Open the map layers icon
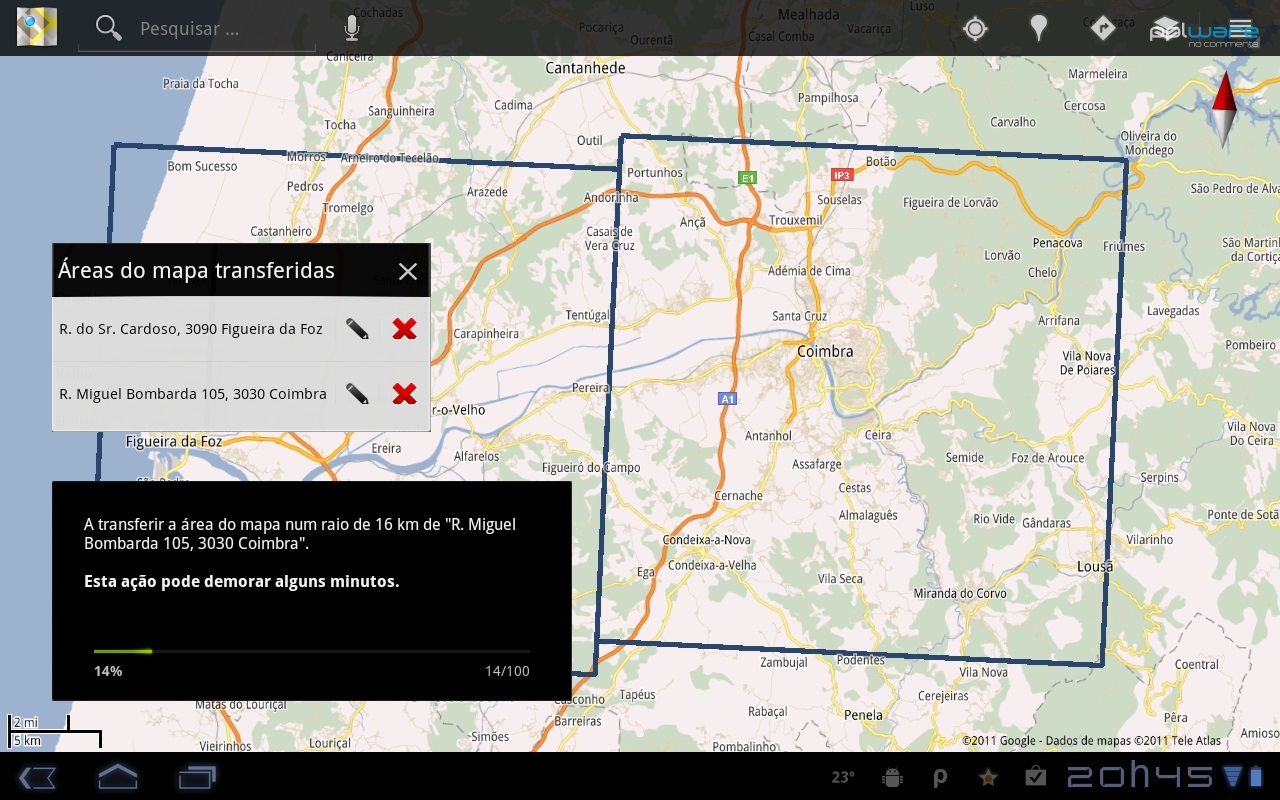 (1166, 28)
